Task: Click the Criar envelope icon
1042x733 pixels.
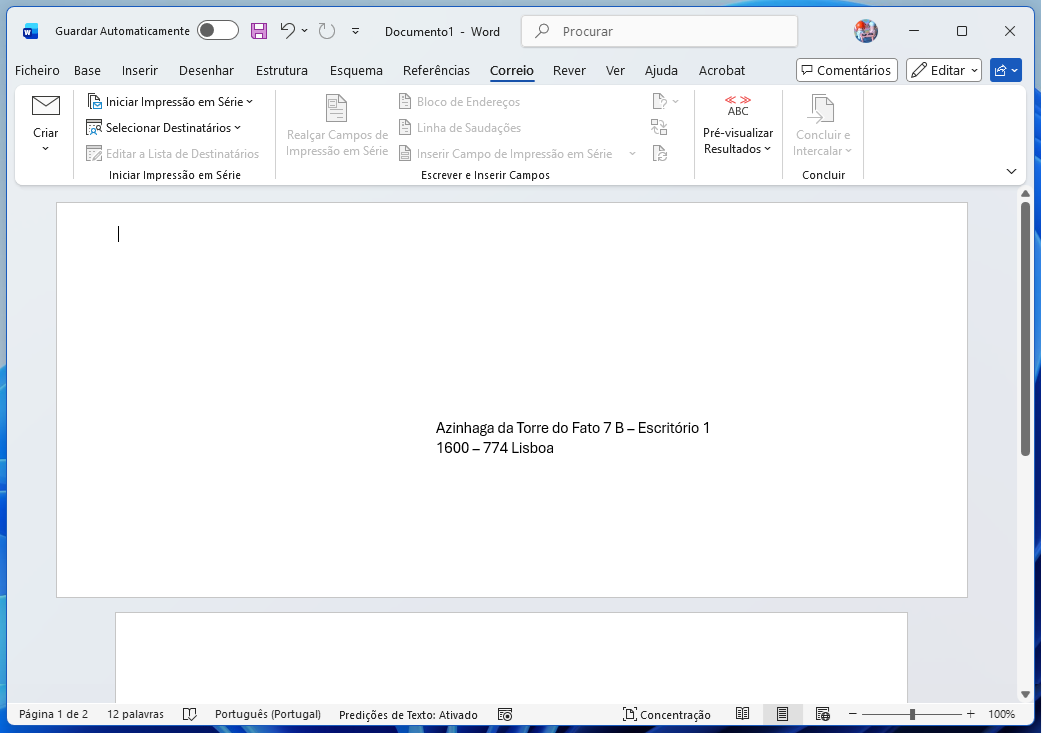Action: (46, 106)
